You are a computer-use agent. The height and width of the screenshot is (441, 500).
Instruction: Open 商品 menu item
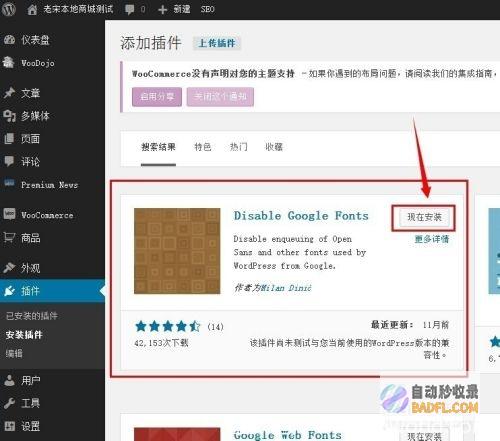31,238
